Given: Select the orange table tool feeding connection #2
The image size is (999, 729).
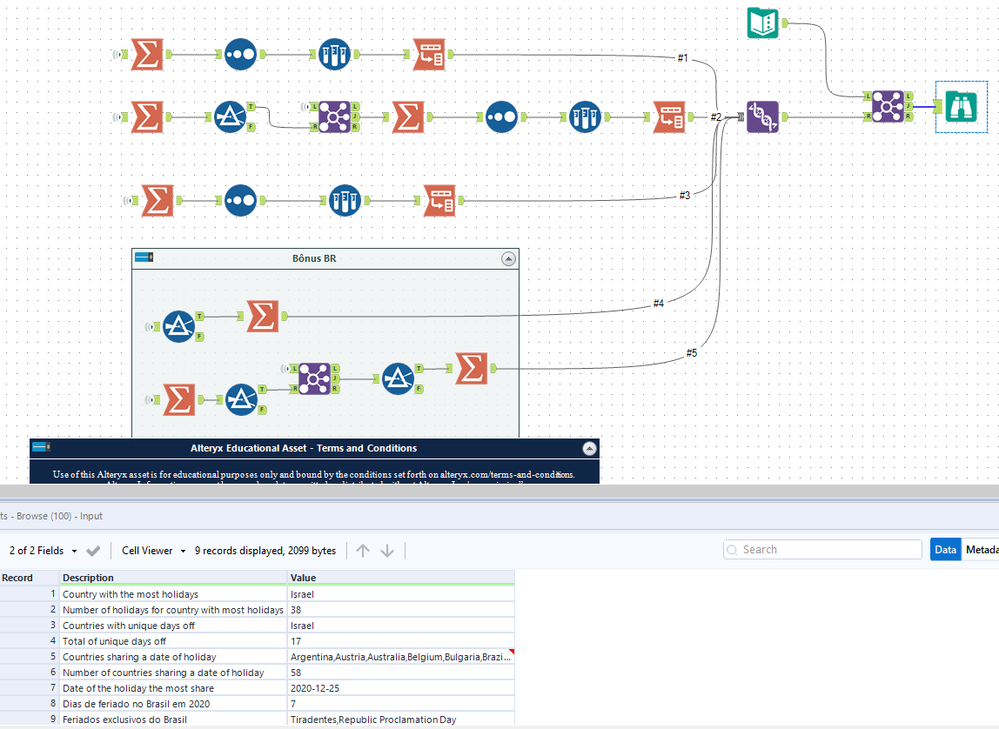Looking at the screenshot, I should [x=669, y=117].
